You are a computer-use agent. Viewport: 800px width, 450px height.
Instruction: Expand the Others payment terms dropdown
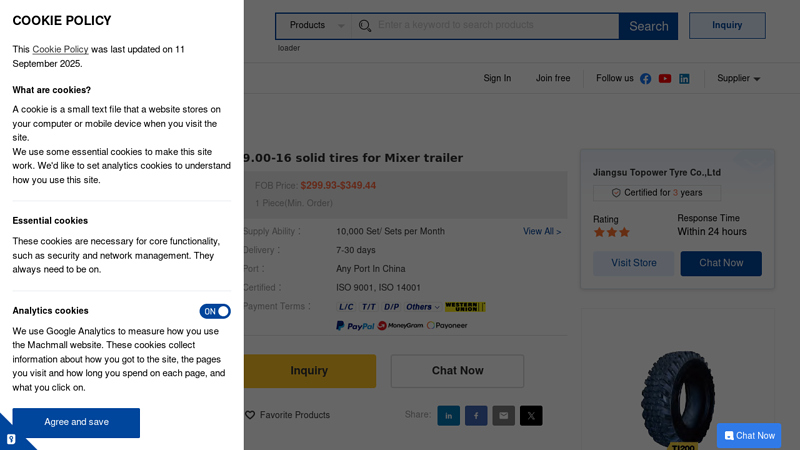click(x=422, y=307)
